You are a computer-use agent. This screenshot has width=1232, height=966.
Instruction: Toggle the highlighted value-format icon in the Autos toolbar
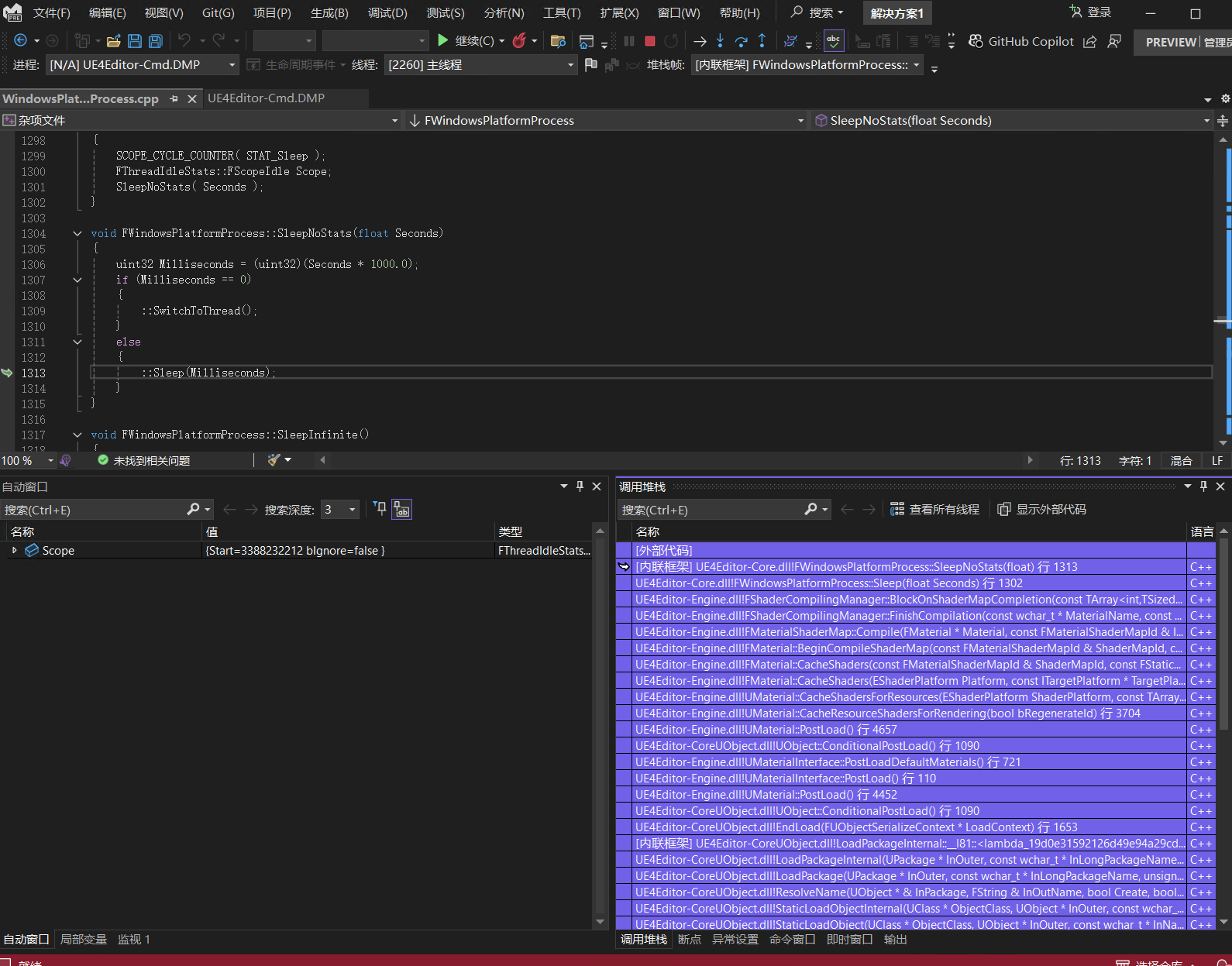pyautogui.click(x=401, y=509)
